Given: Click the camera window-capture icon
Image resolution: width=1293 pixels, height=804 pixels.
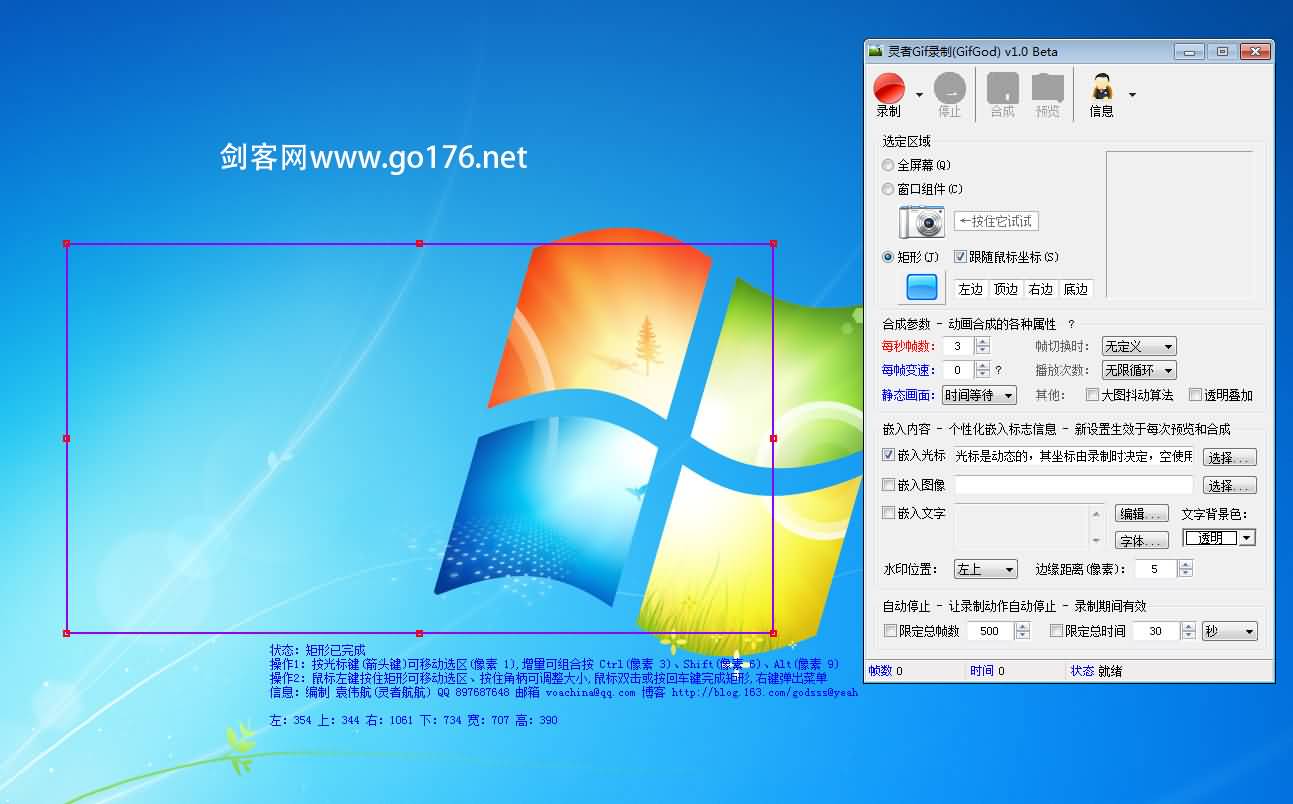Looking at the screenshot, I should click(x=921, y=221).
